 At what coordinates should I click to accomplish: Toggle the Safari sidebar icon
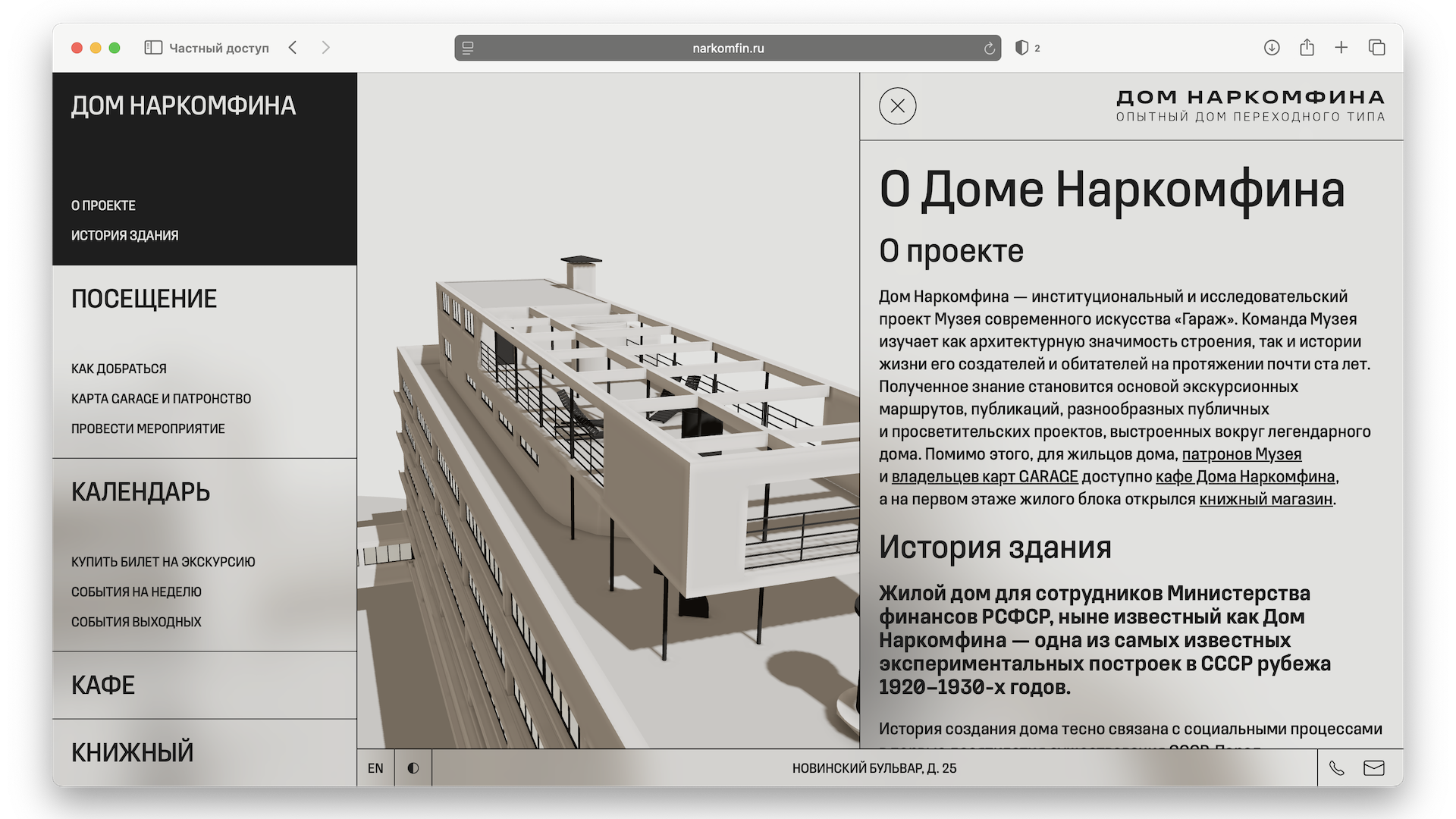coord(153,48)
